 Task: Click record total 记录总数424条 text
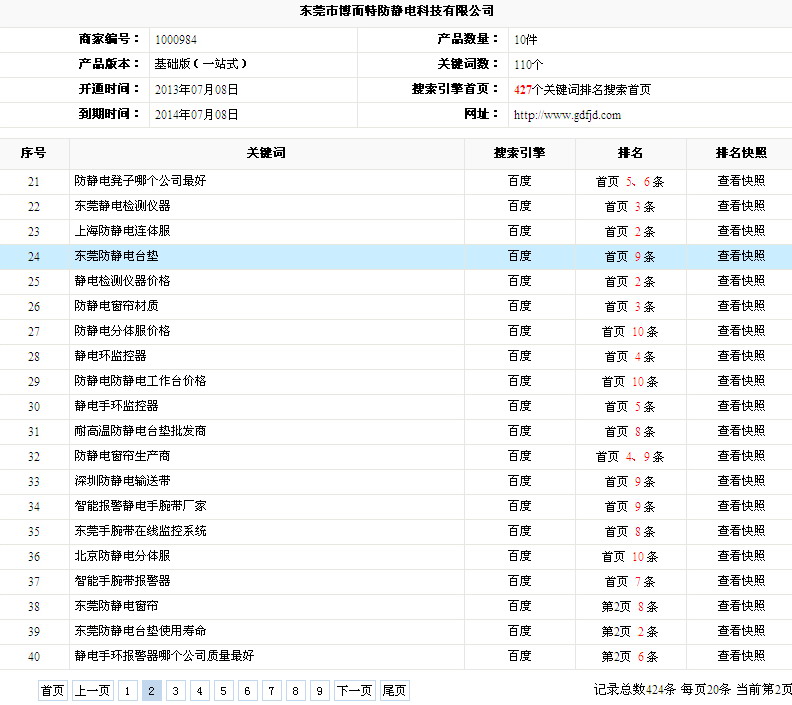click(x=635, y=689)
